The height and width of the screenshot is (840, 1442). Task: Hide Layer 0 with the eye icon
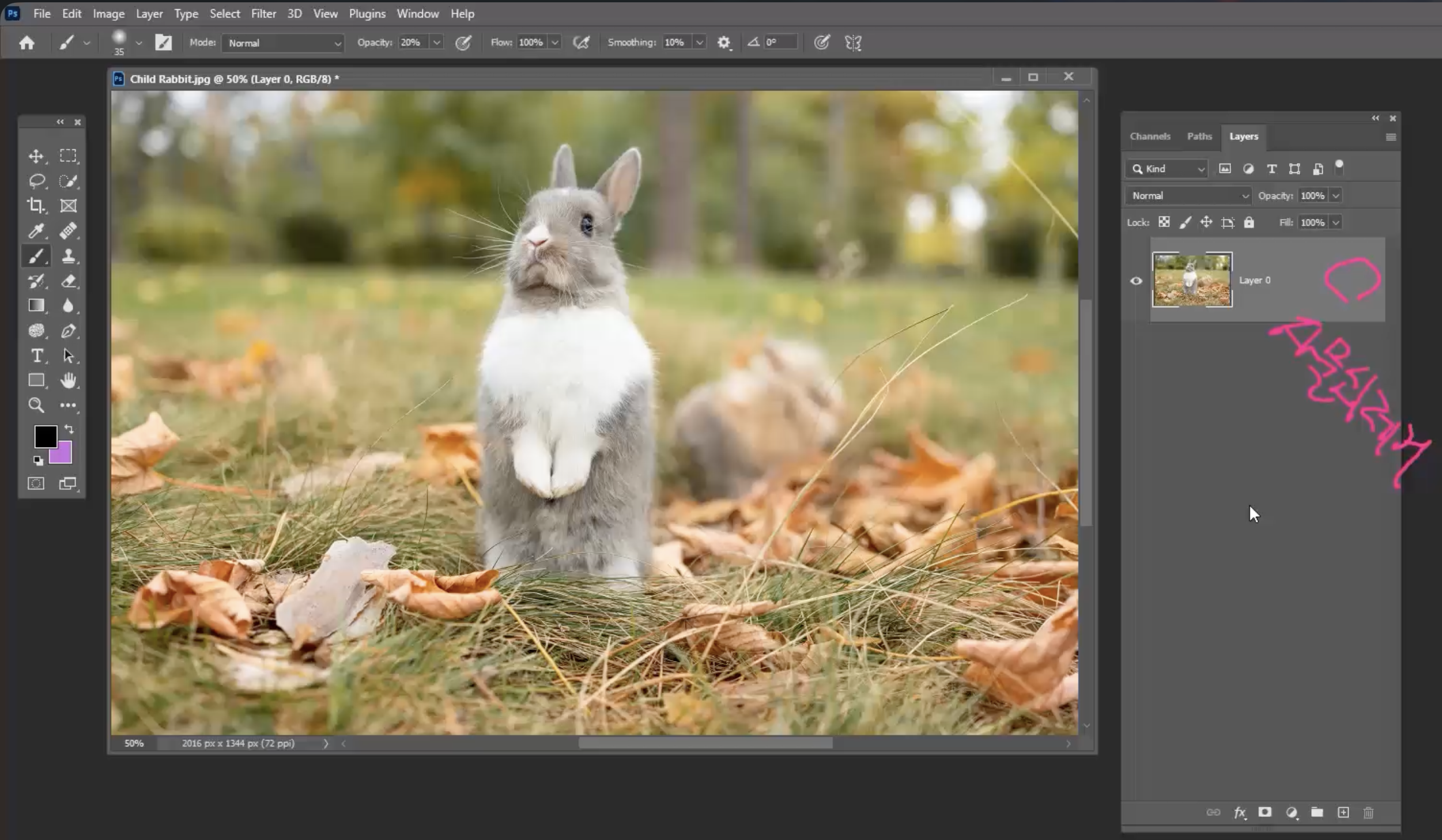[x=1136, y=281]
